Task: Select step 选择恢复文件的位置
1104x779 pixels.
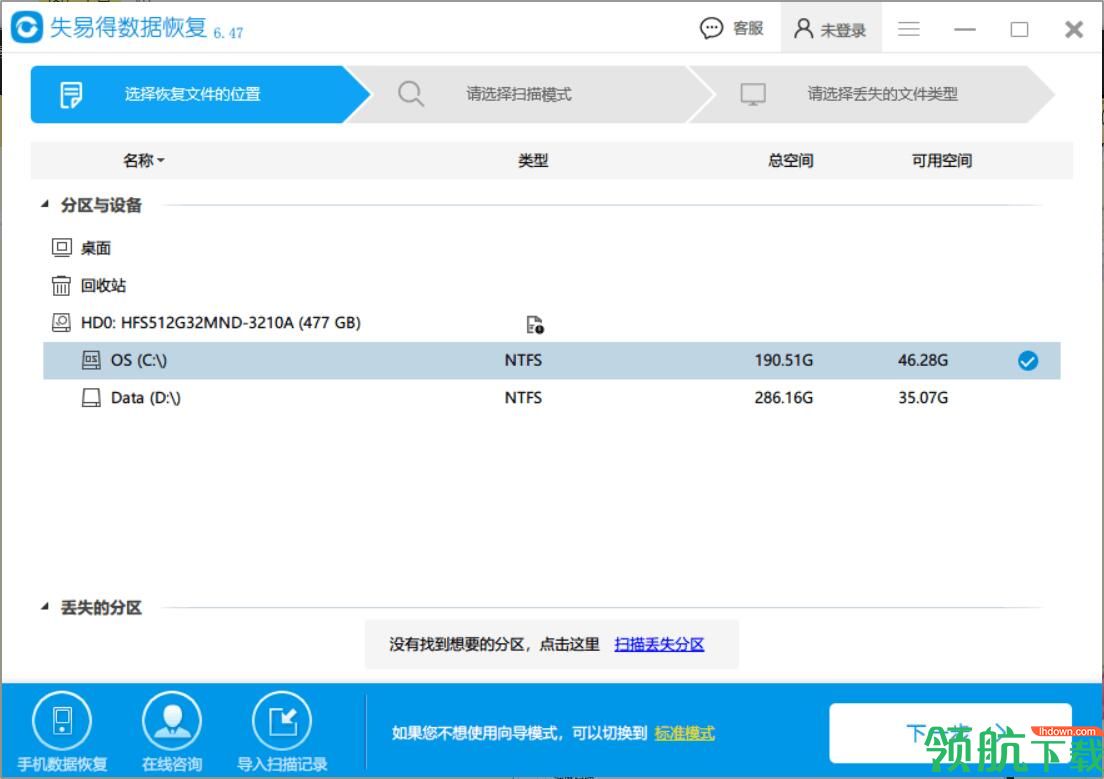Action: pyautogui.click(x=200, y=94)
